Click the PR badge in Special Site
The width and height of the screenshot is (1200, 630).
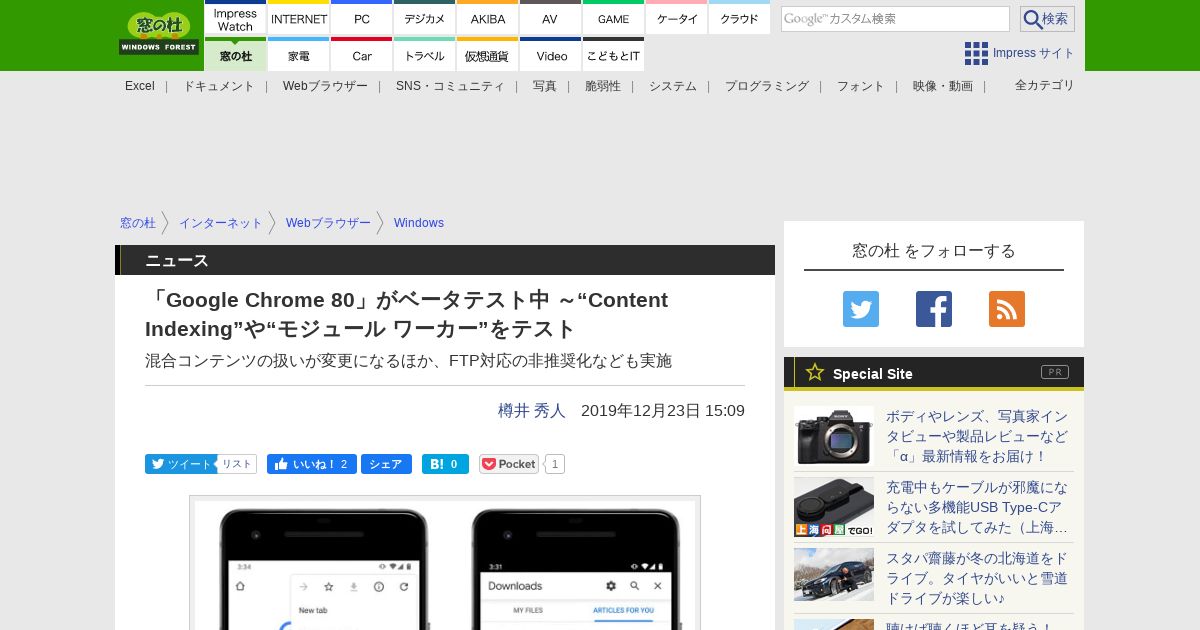point(1055,372)
